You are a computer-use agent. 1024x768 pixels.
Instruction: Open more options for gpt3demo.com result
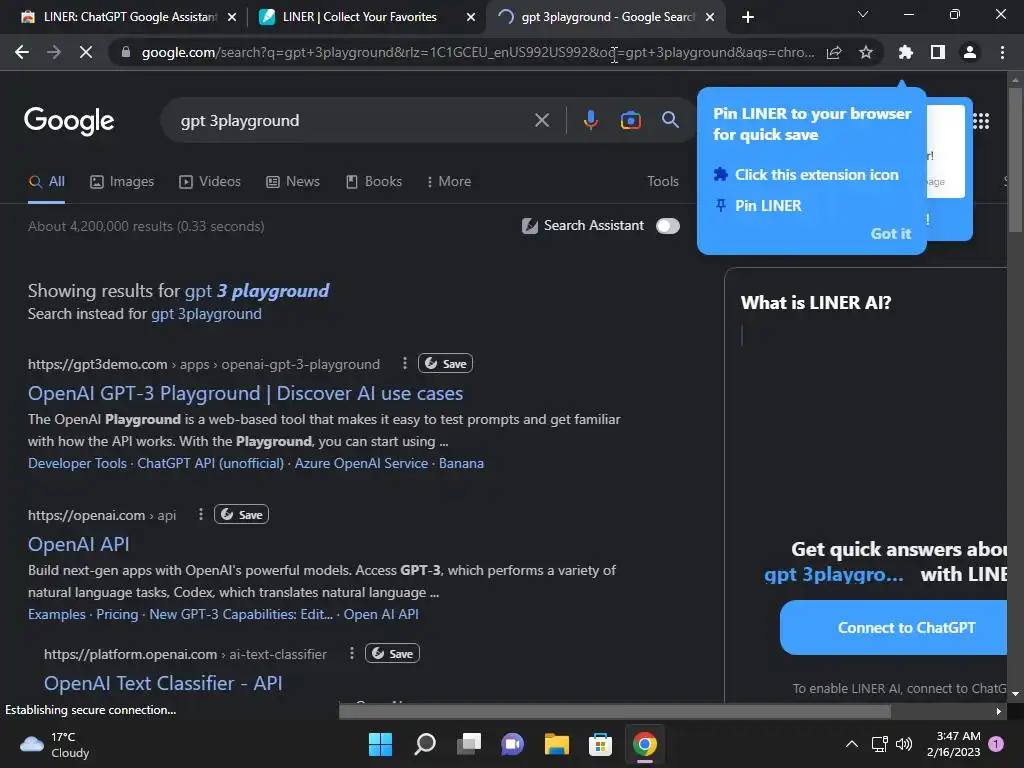pos(405,363)
